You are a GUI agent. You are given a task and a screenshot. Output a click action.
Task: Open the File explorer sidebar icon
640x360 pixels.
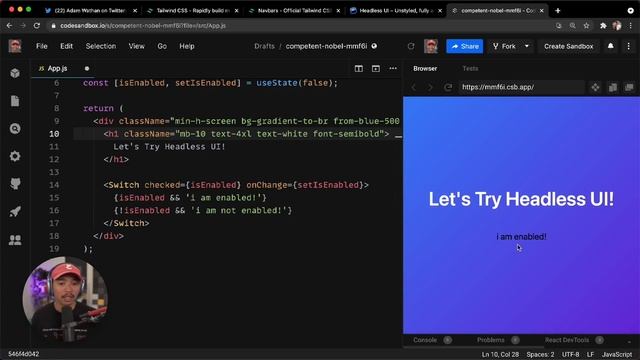[15, 101]
